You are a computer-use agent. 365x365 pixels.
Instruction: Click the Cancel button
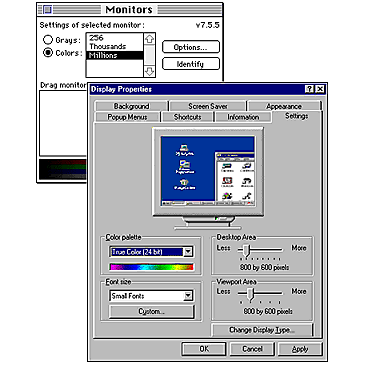(x=252, y=349)
